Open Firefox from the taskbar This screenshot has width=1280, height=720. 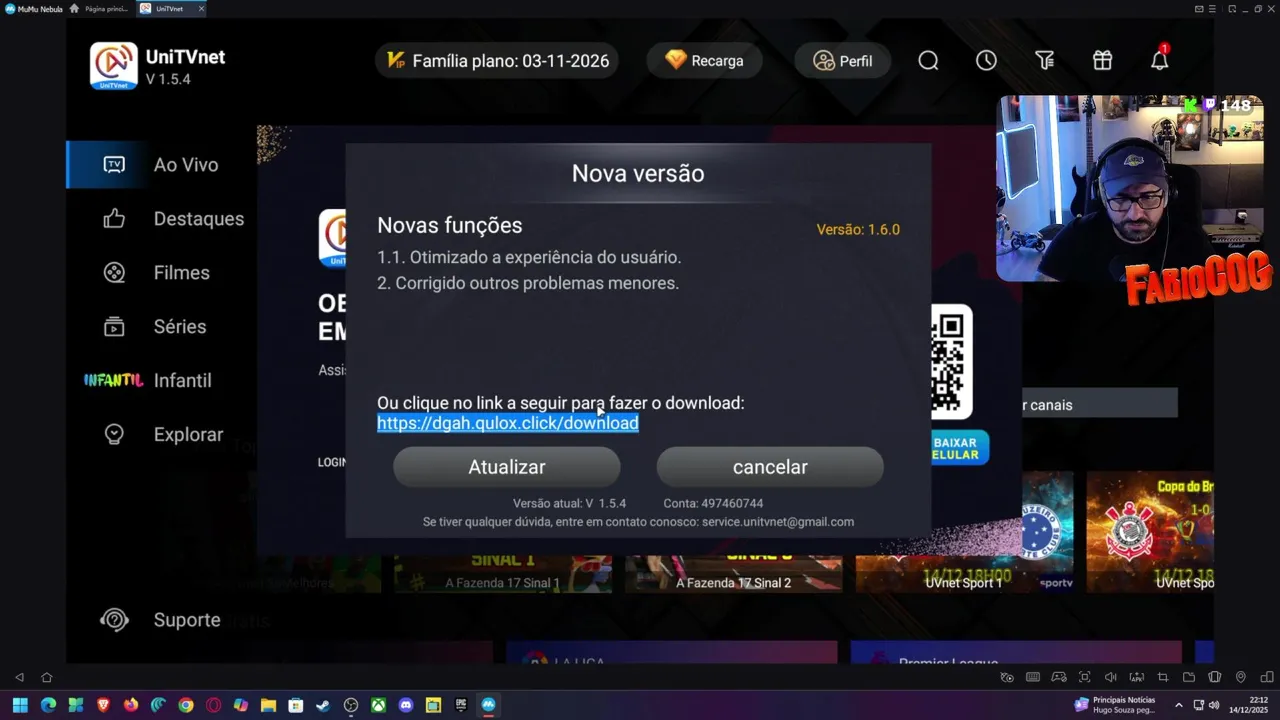click(131, 705)
